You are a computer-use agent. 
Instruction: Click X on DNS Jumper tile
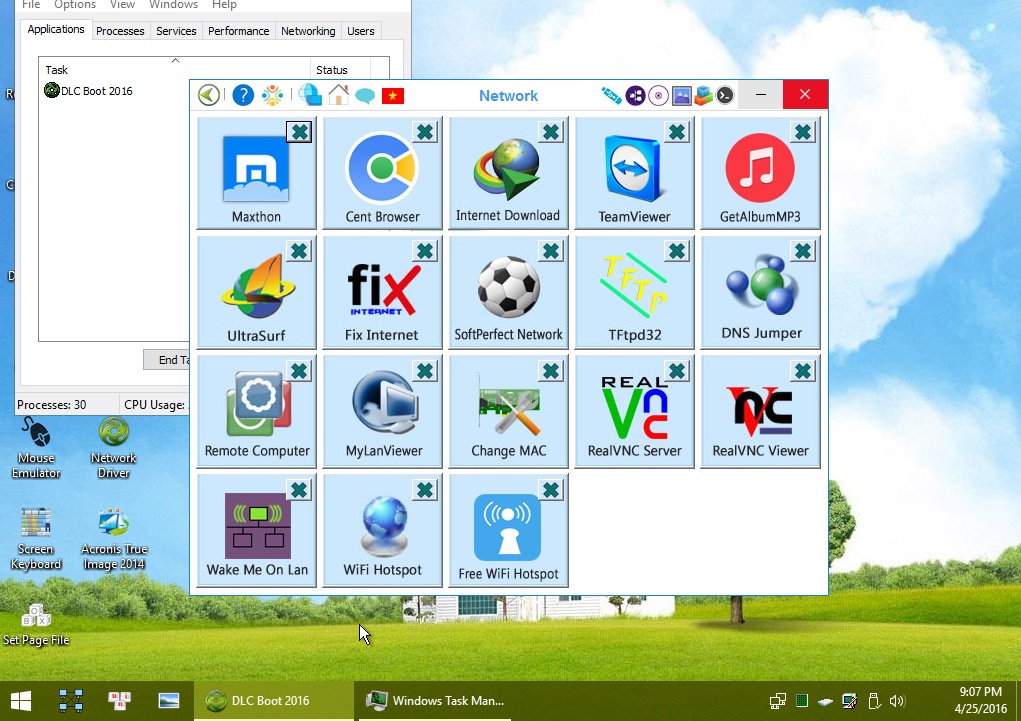point(803,251)
